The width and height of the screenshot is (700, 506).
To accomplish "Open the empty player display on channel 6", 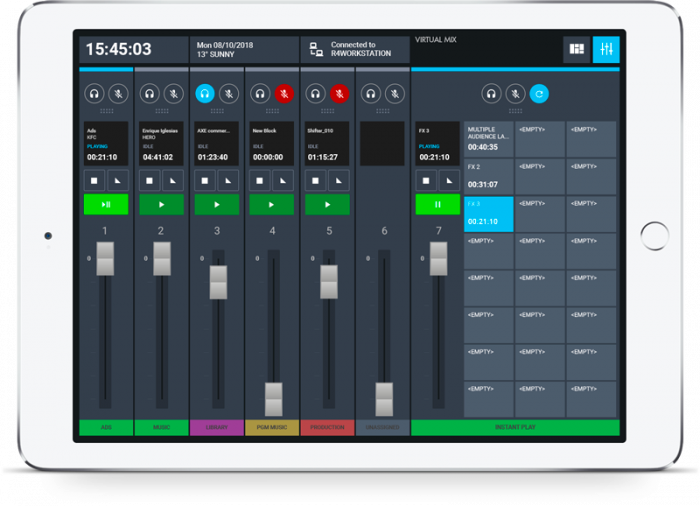I will 383,143.
